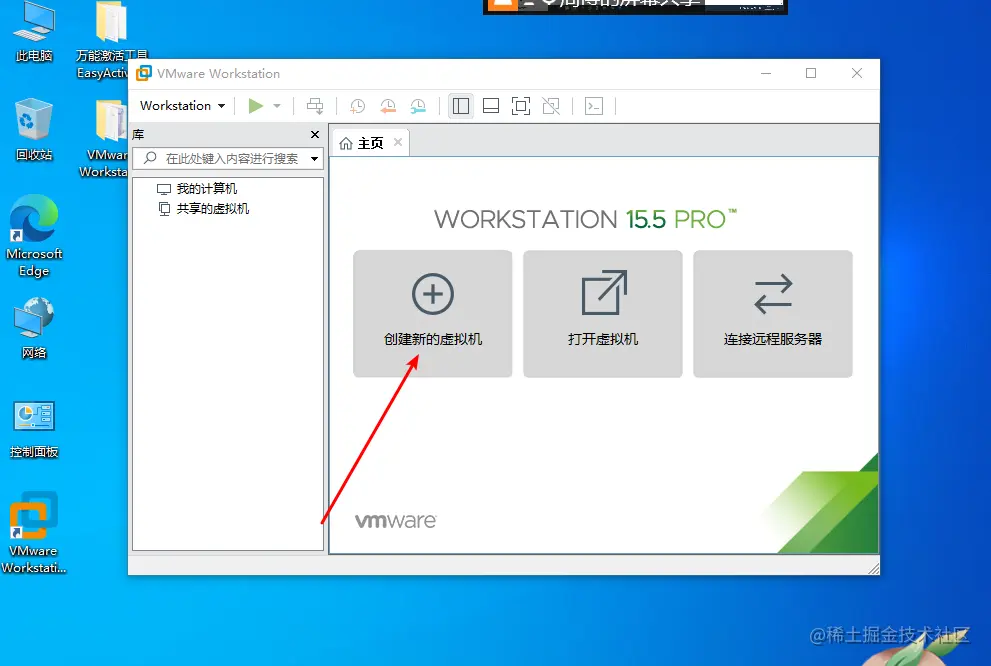This screenshot has height=666, width=991.
Task: Minimize the VMware Workstation window
Action: pyautogui.click(x=766, y=73)
